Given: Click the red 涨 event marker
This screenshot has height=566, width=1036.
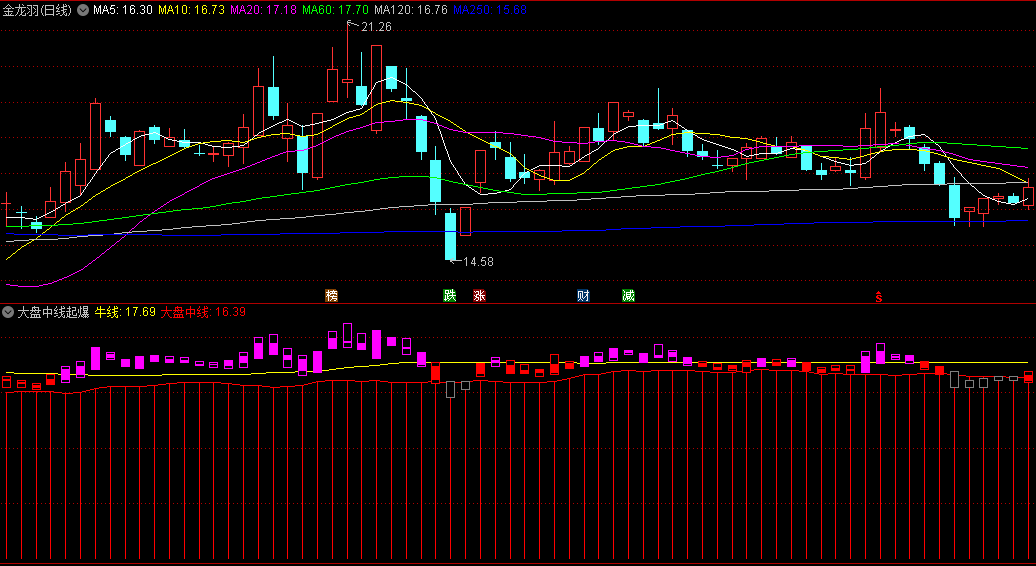Looking at the screenshot, I should coord(479,296).
